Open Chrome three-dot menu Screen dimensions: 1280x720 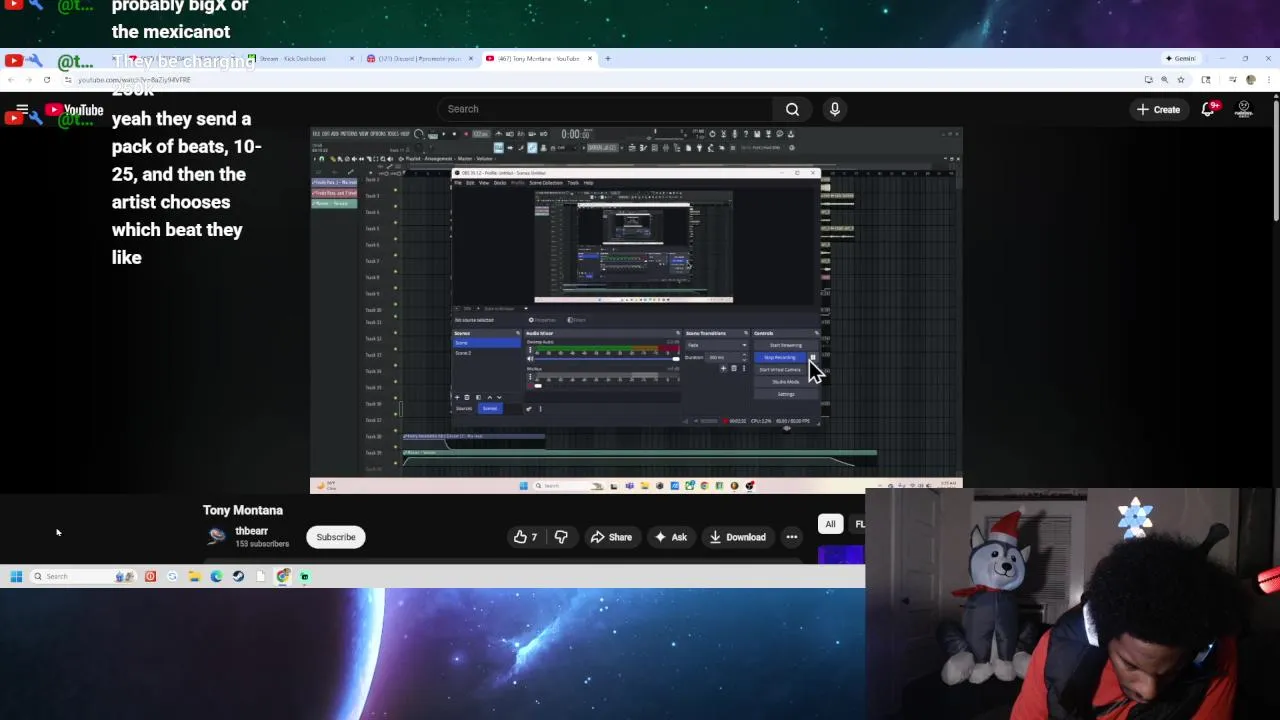(x=1269, y=79)
